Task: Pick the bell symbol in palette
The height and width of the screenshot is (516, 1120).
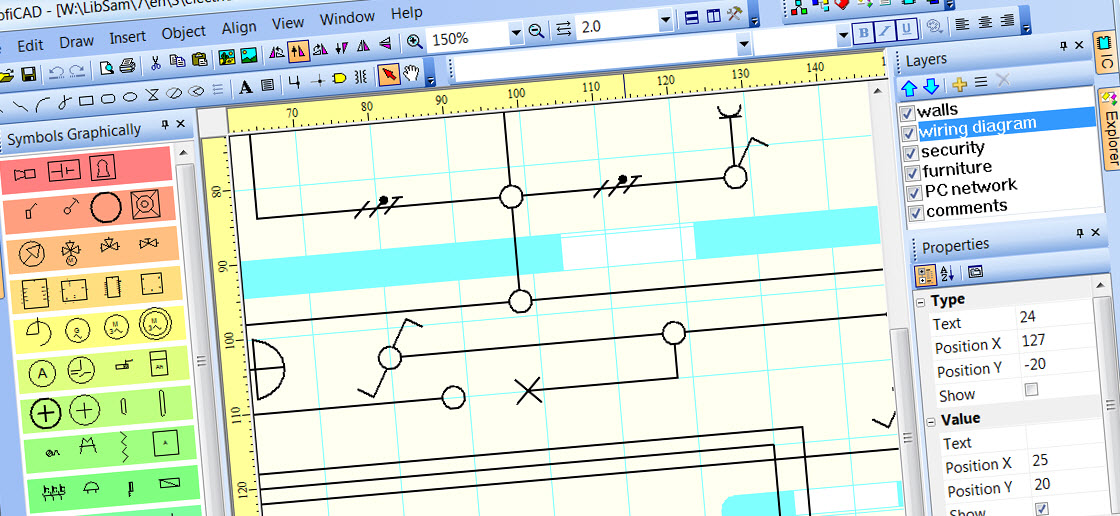Action: coord(103,169)
